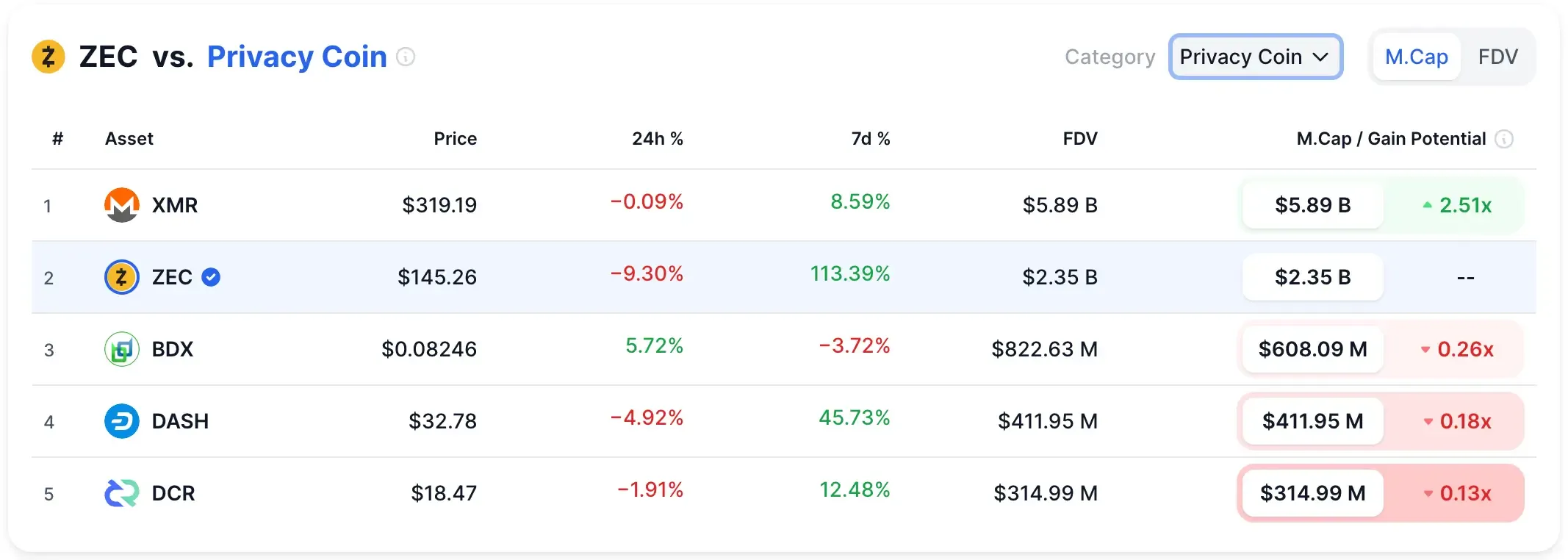Switch the comparison view to FDV

(x=1498, y=57)
